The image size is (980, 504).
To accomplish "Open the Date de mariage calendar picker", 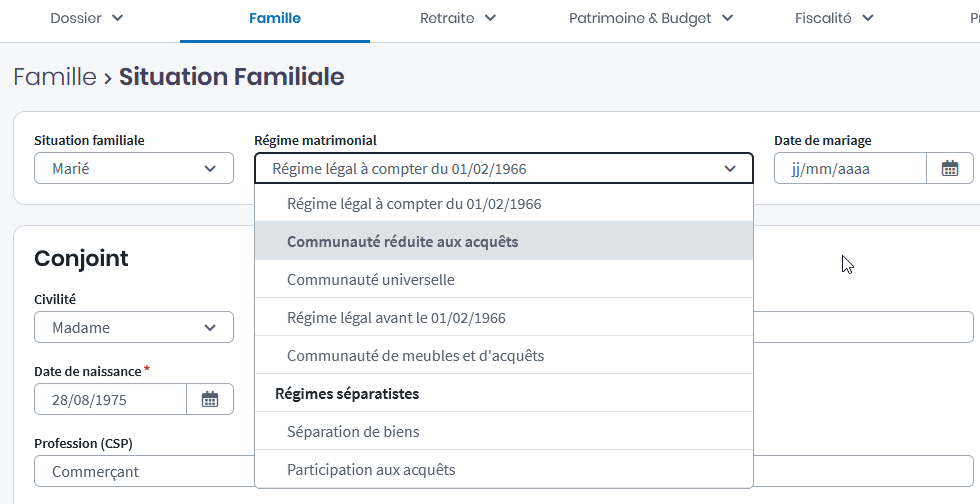I will [x=950, y=169].
